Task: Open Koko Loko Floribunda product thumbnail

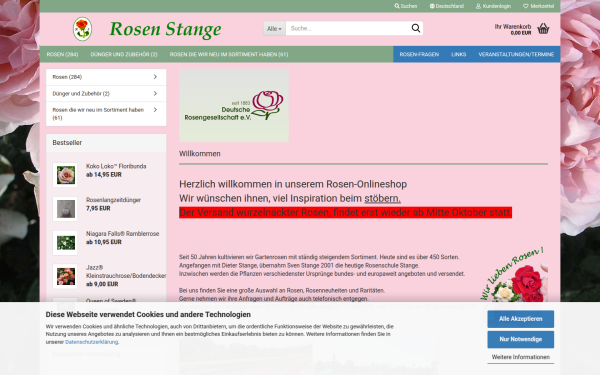Action: point(65,175)
